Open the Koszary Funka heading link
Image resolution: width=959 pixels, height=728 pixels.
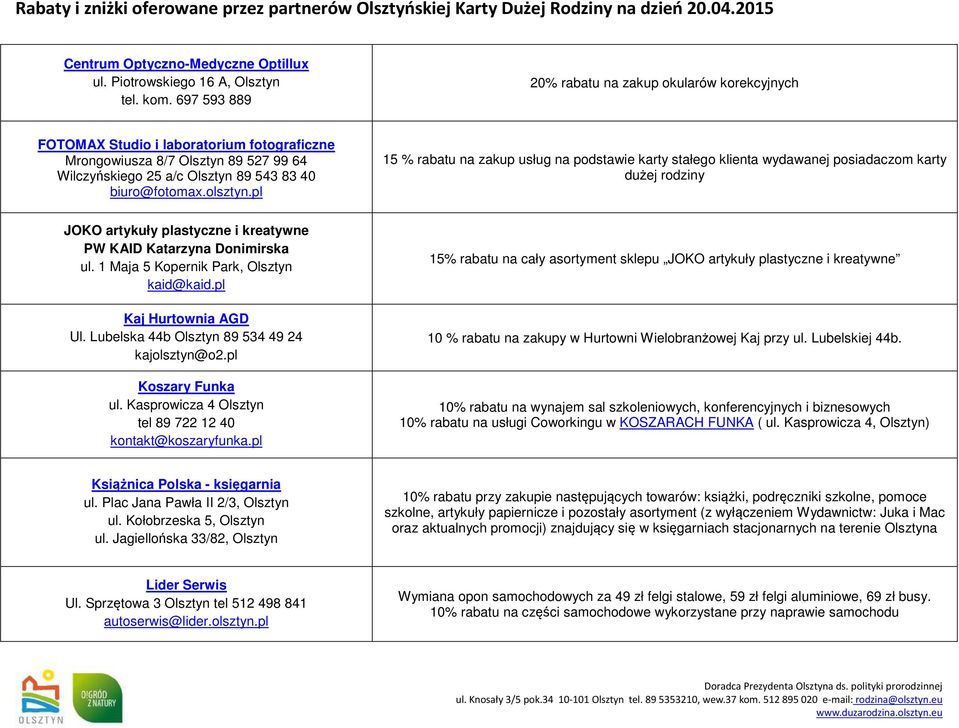[x=186, y=387]
